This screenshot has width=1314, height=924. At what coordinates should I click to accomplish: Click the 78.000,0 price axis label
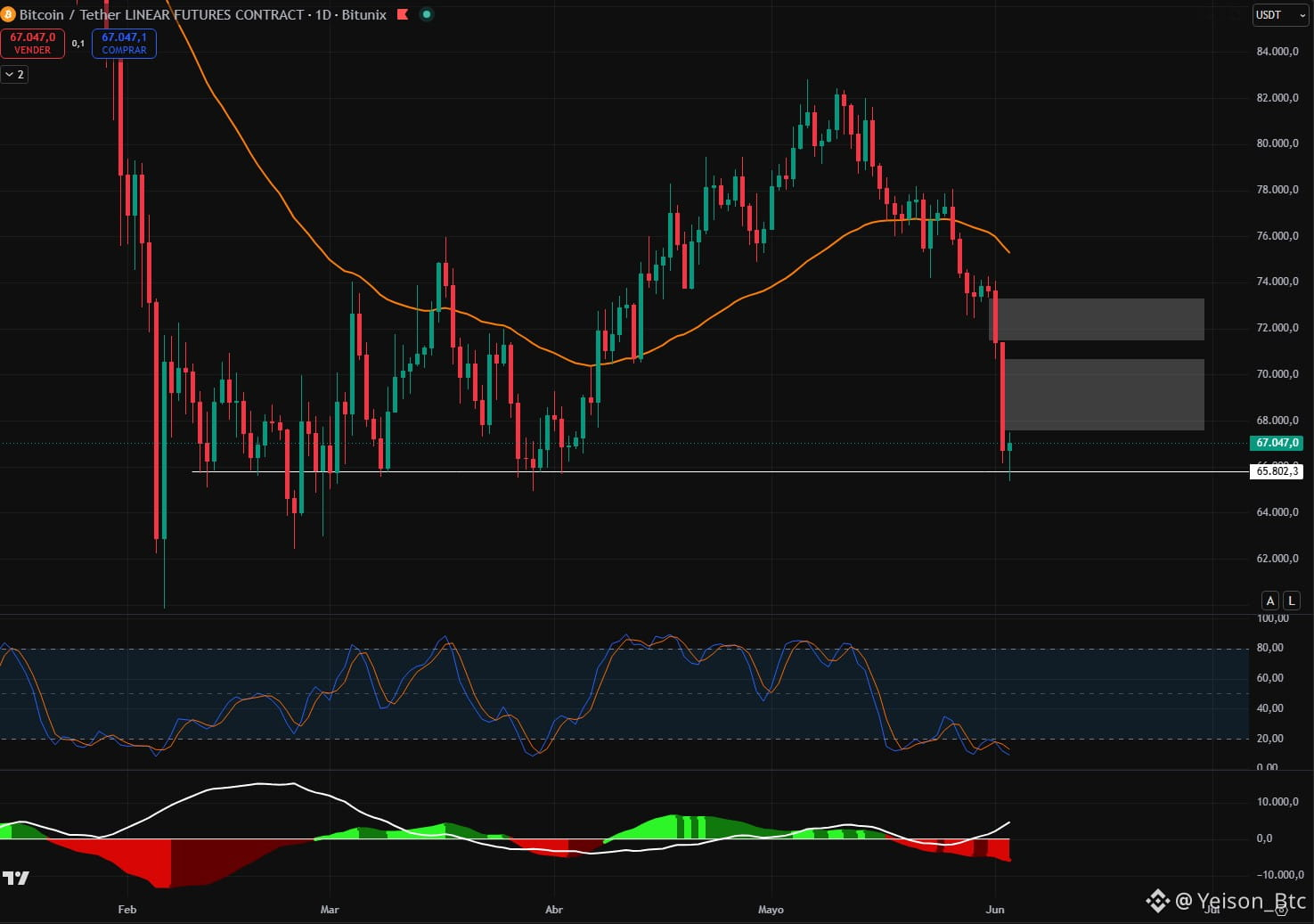click(x=1277, y=190)
